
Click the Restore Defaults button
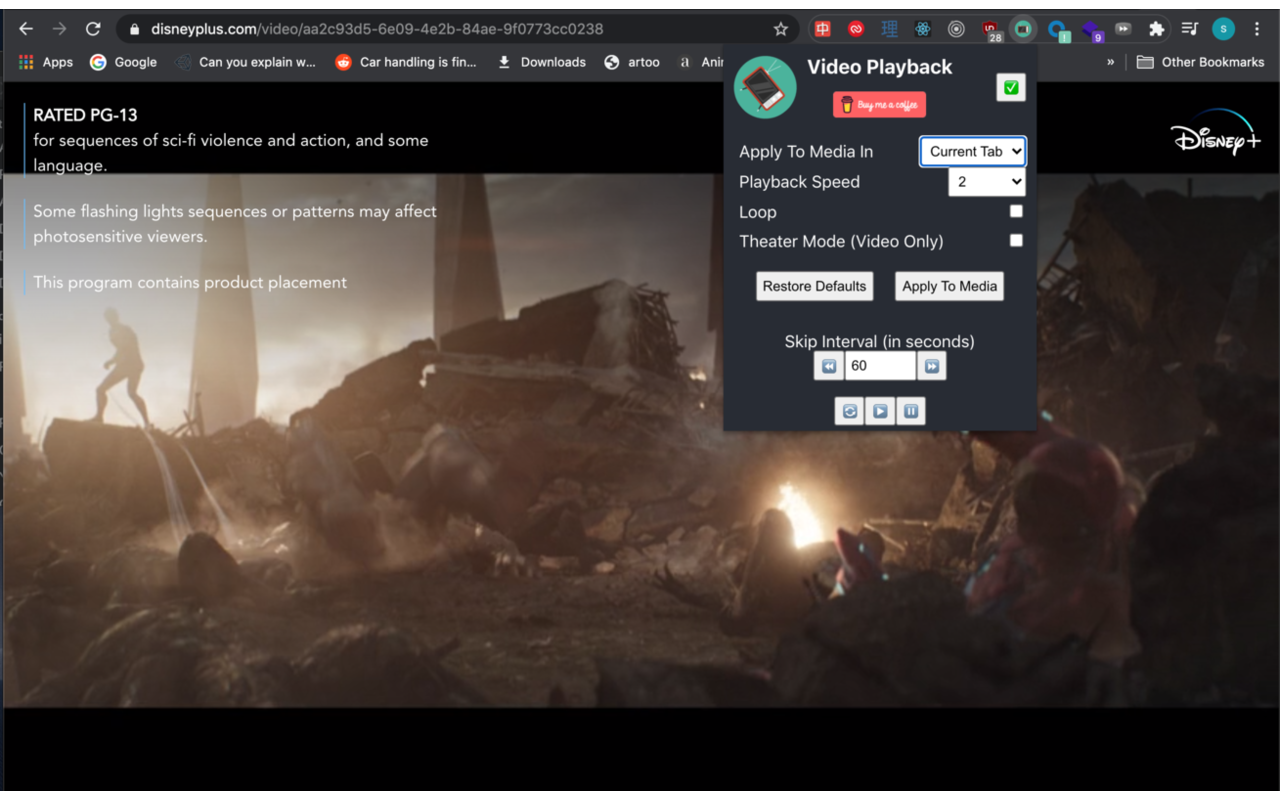(x=814, y=286)
